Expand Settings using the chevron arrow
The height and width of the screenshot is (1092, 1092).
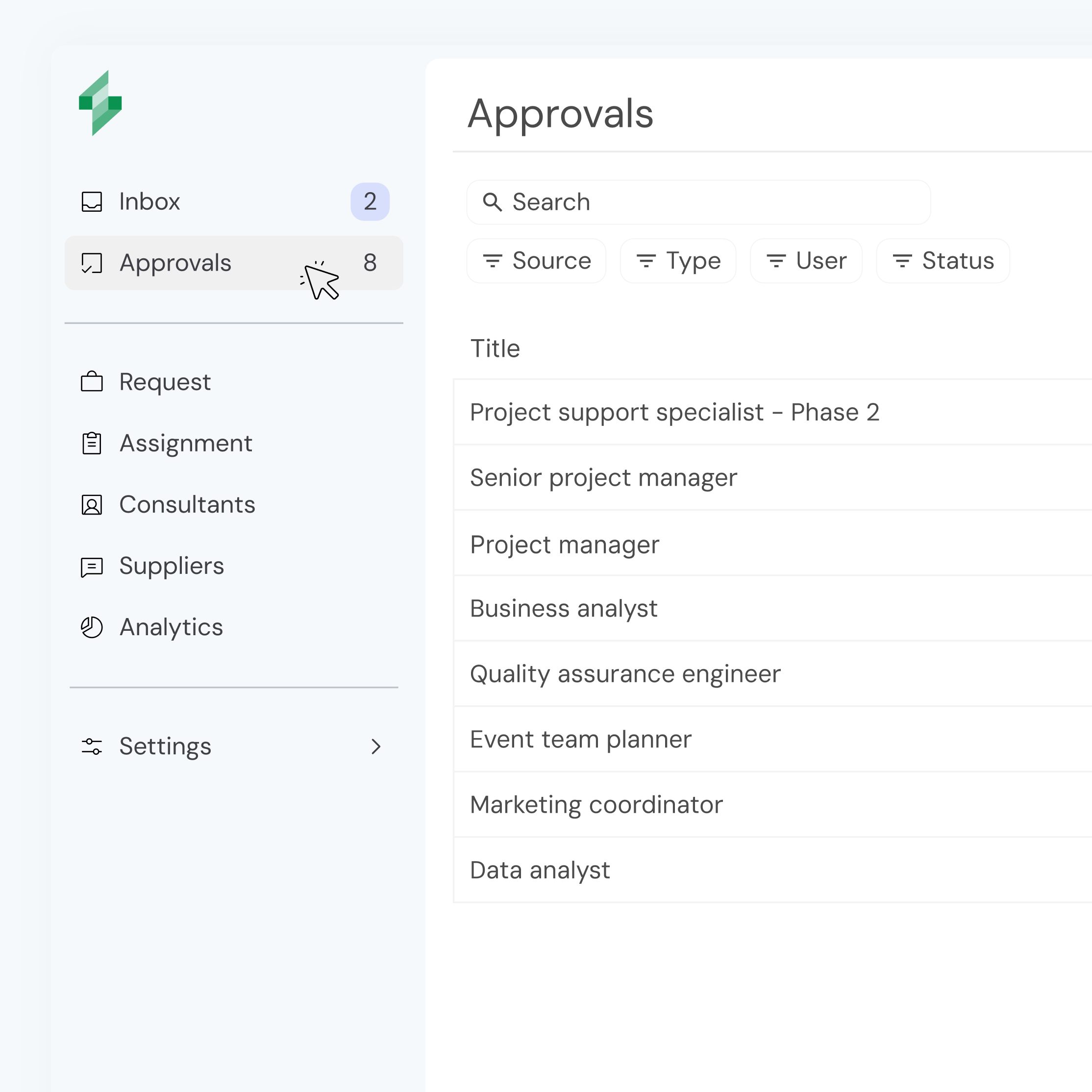376,746
